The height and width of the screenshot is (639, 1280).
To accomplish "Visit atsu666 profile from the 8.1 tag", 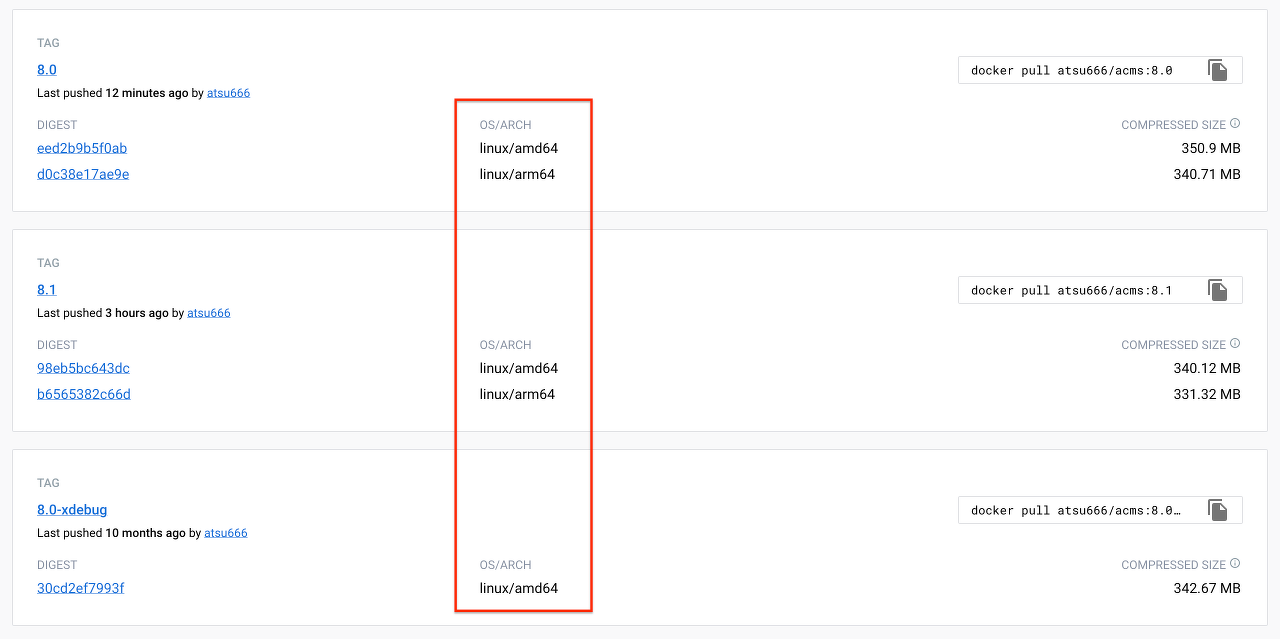I will click(x=209, y=313).
